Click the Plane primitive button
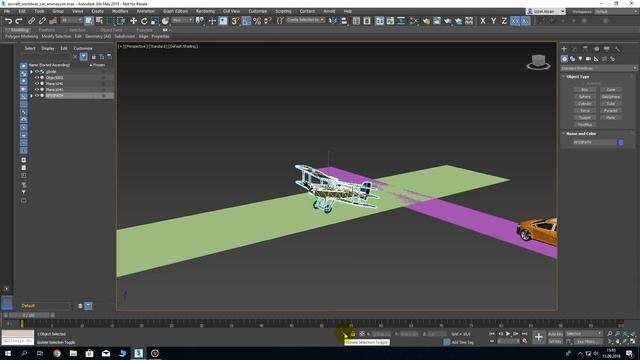 [611, 118]
